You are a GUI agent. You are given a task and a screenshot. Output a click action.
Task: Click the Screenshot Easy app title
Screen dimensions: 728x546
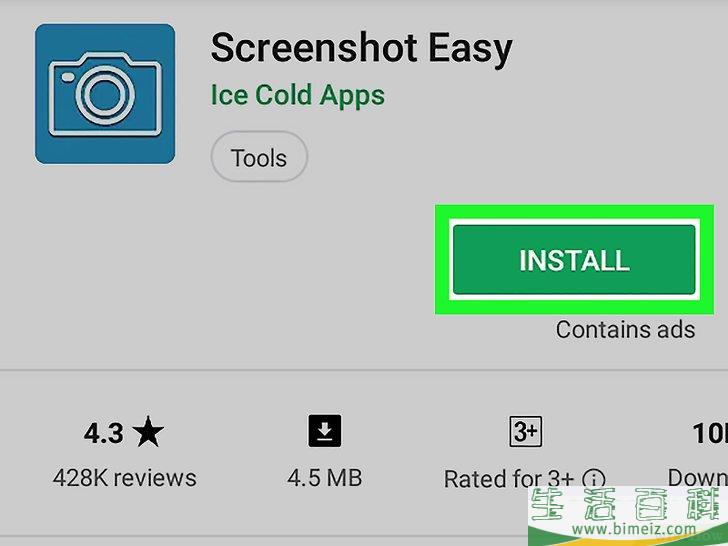[362, 49]
